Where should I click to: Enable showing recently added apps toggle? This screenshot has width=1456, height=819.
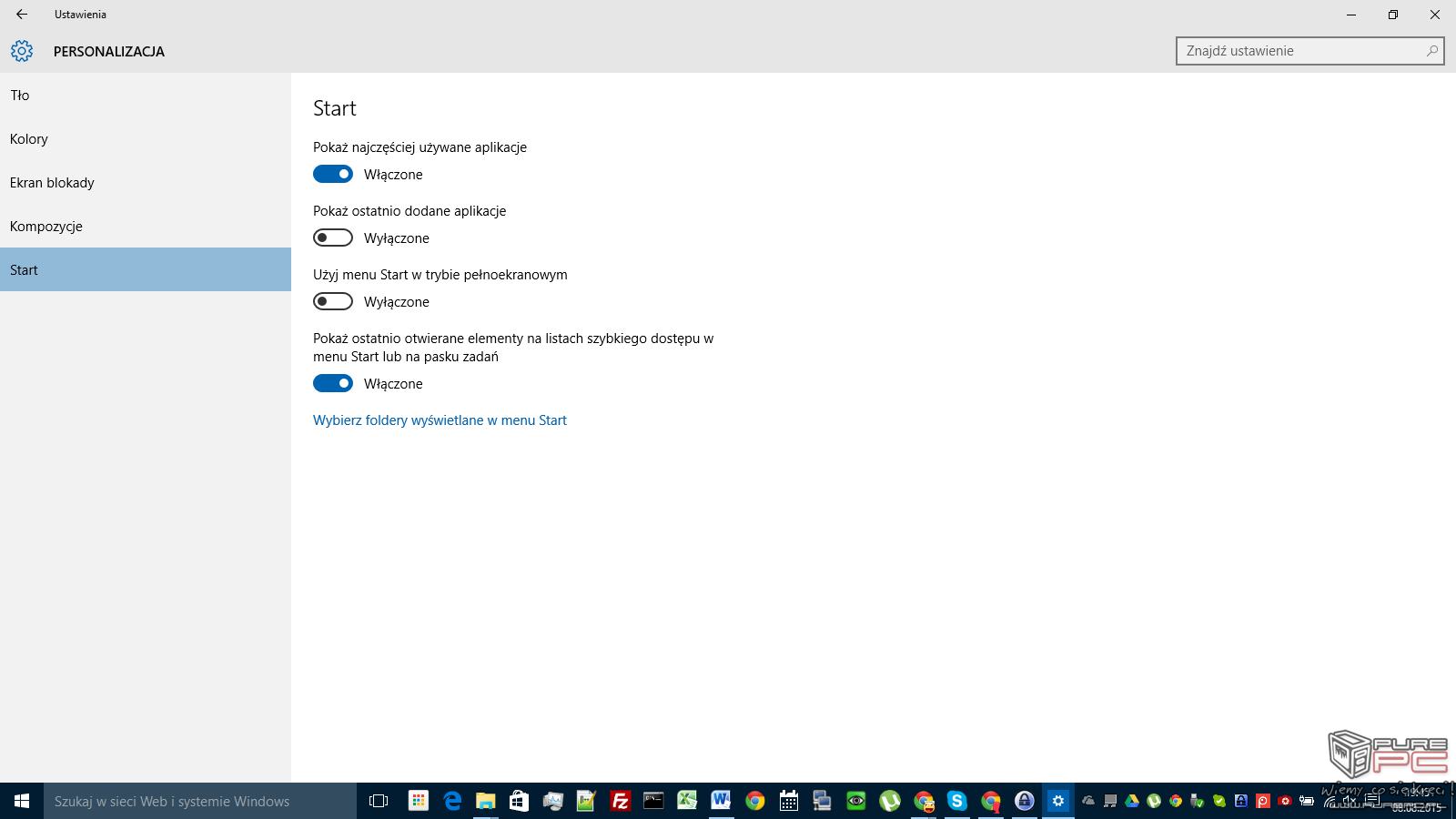pos(333,238)
